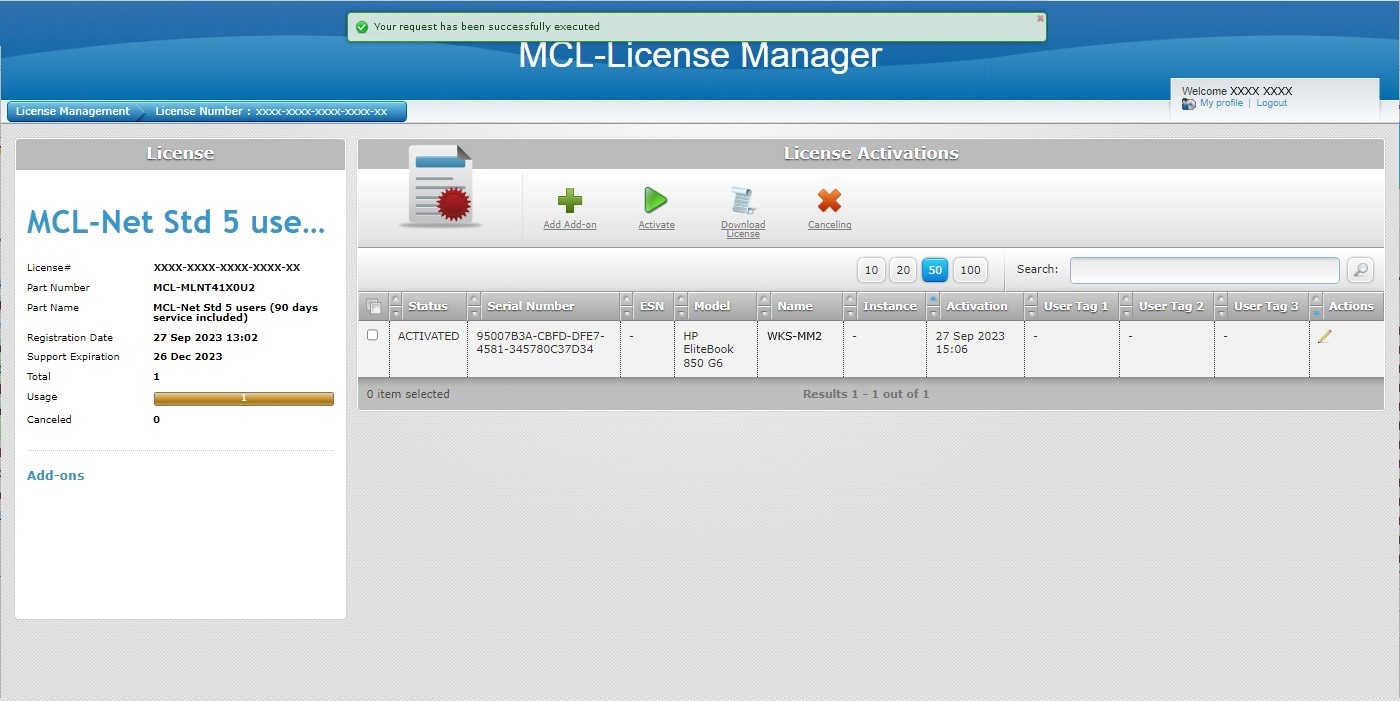This screenshot has height=701, width=1400.
Task: Show 20 results per page
Action: click(x=903, y=270)
